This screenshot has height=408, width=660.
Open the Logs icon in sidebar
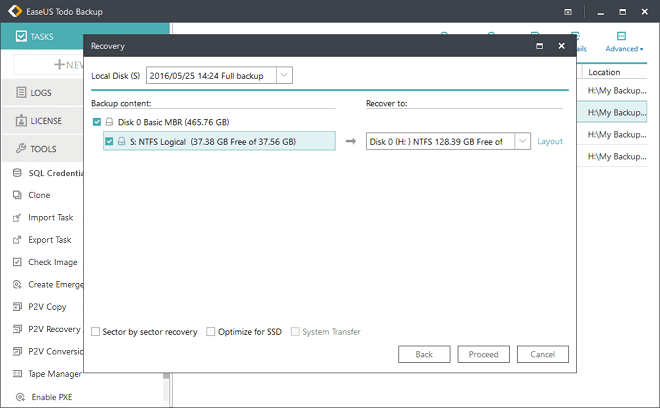coord(21,92)
